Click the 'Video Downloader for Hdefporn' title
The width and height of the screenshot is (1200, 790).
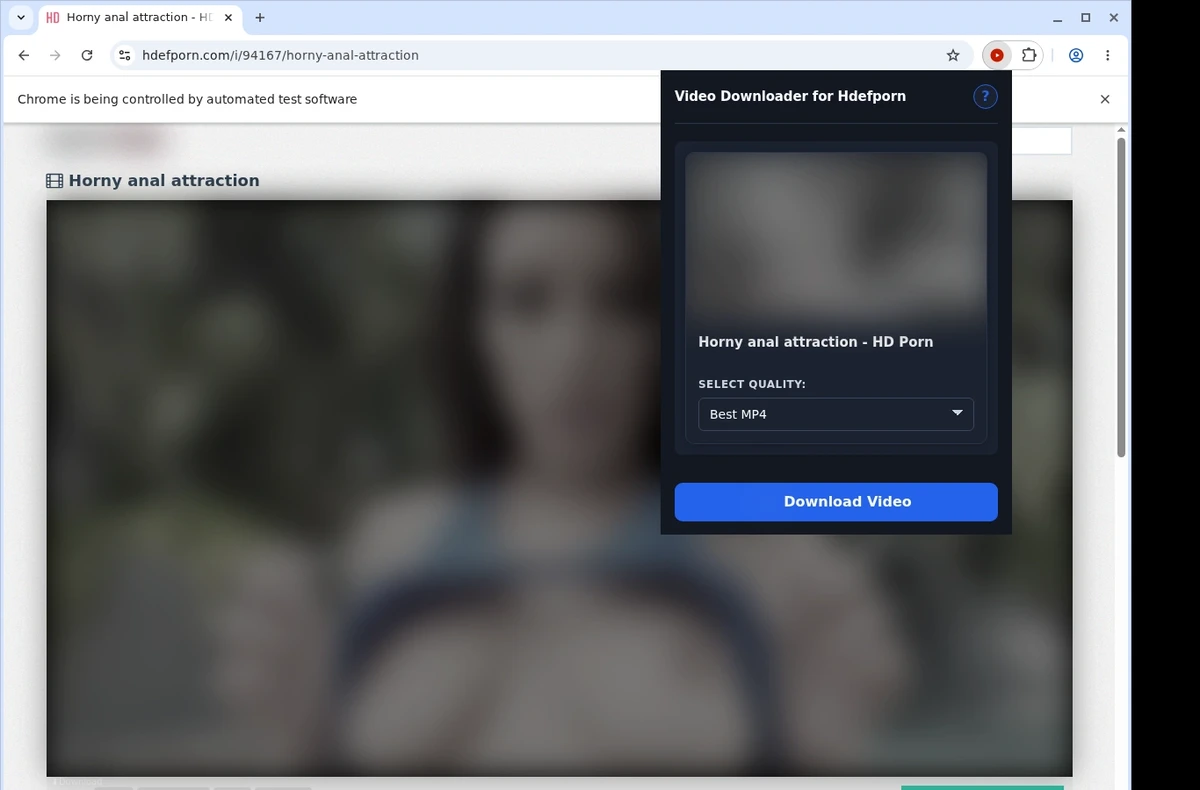(790, 96)
